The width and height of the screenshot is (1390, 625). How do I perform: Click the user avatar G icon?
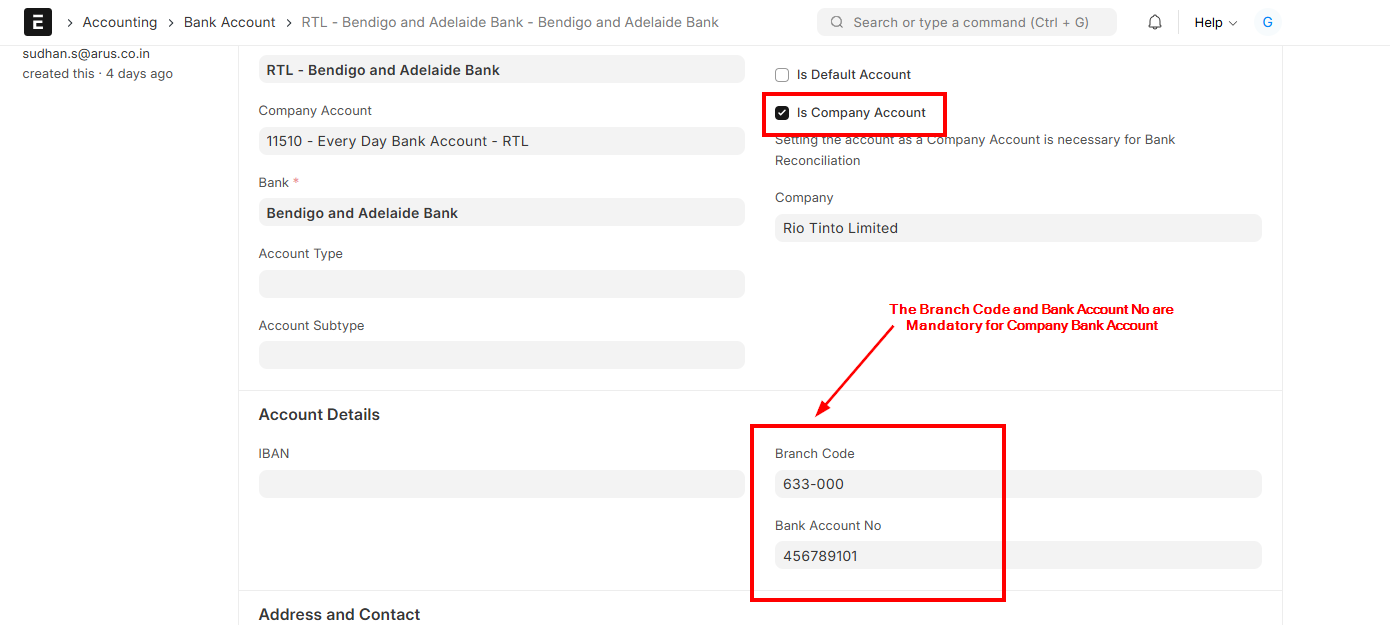1267,22
